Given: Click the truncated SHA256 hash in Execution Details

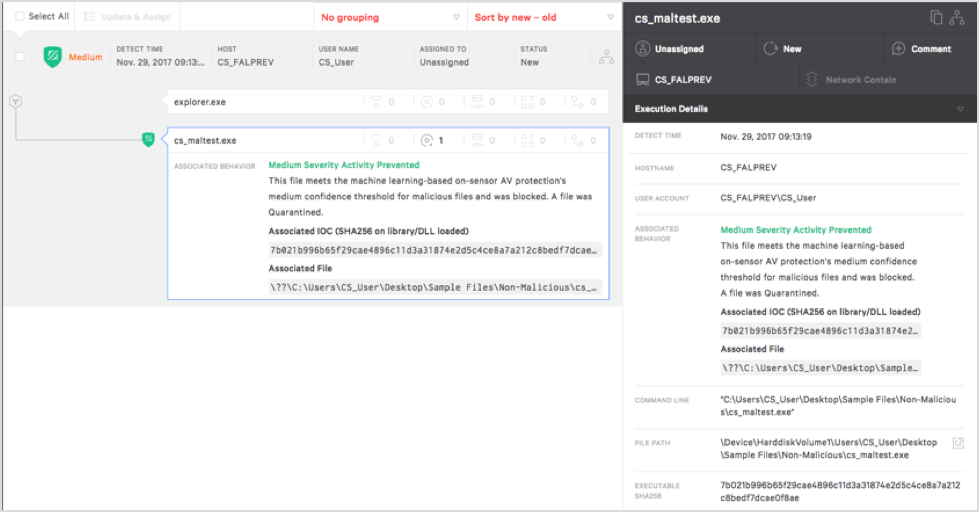Looking at the screenshot, I should click(x=820, y=330).
